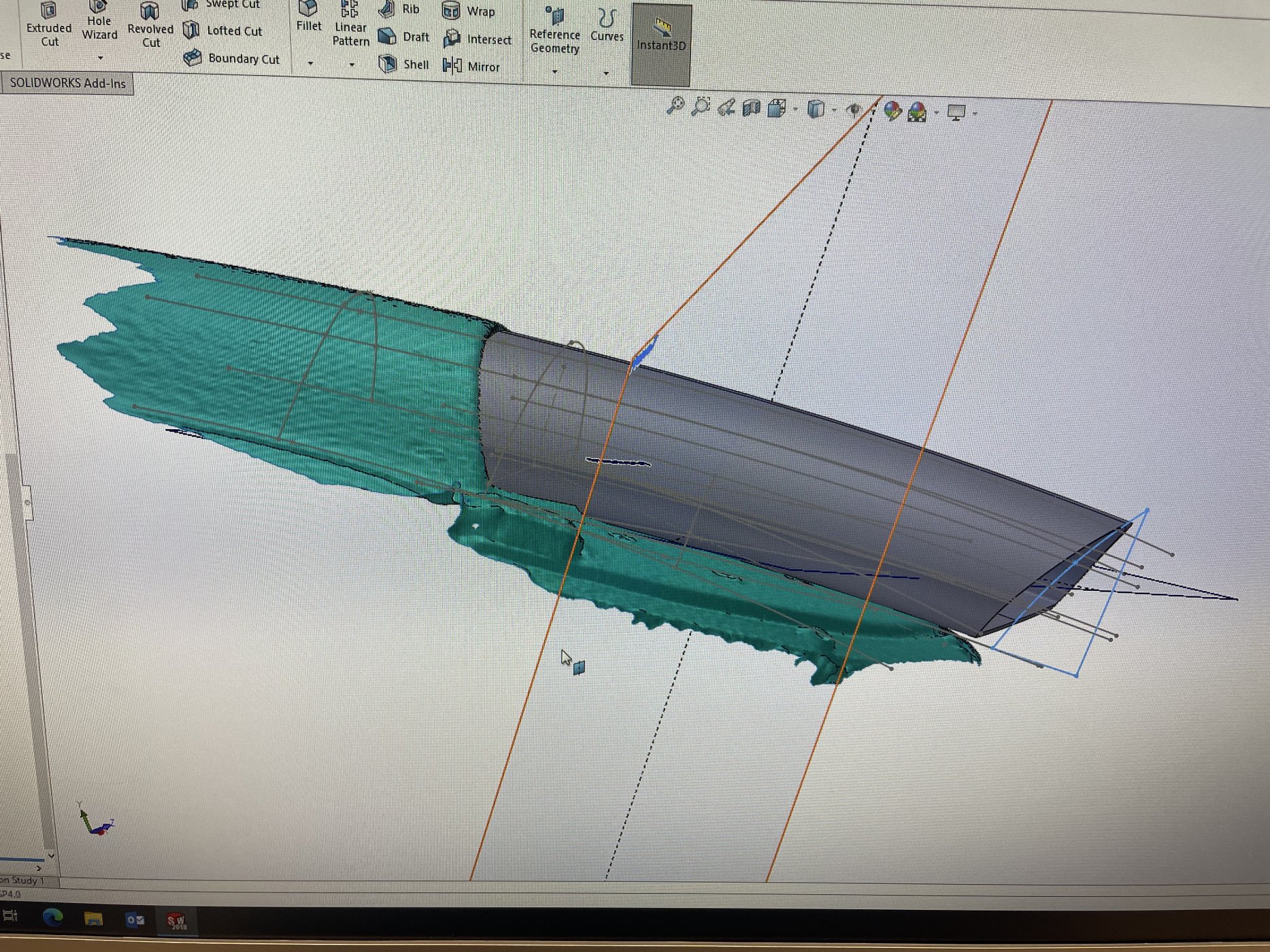Viewport: 1270px width, 952px height.
Task: Open View Settings monitor icon
Action: pyautogui.click(x=956, y=112)
